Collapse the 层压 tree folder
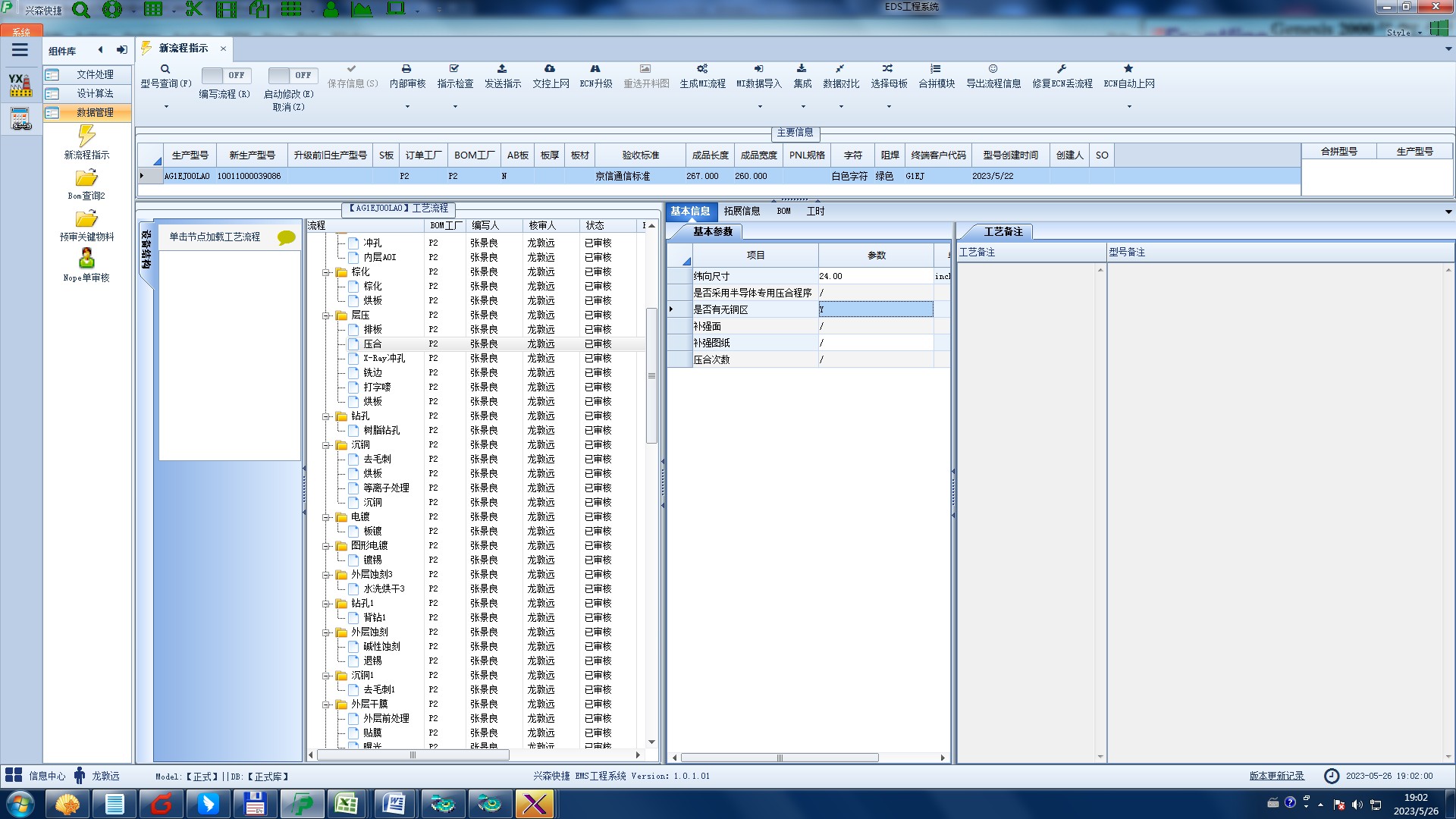This screenshot has width=1456, height=819. [x=326, y=315]
